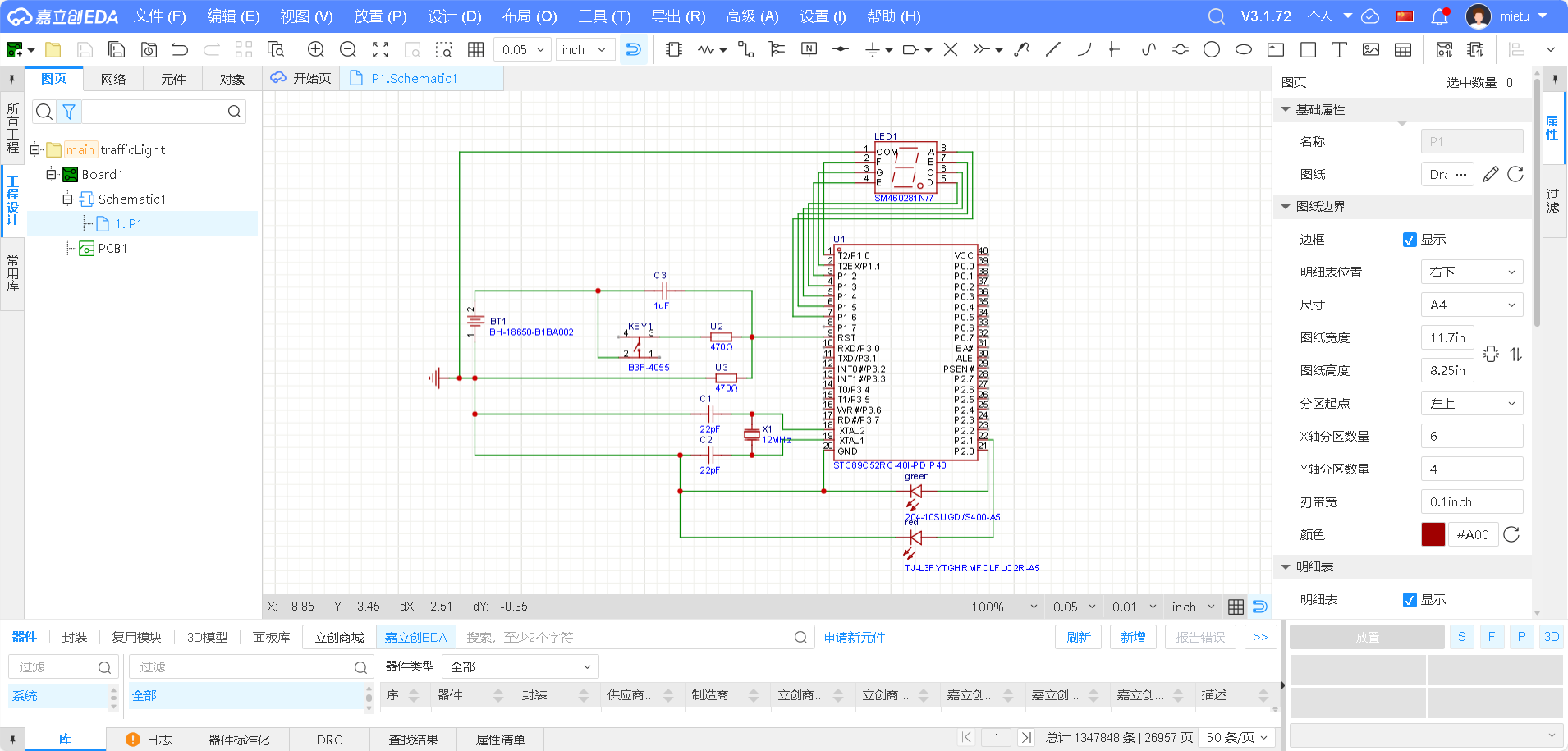Click the Zoom Out magnifier icon
1568x751 pixels.
coord(348,49)
